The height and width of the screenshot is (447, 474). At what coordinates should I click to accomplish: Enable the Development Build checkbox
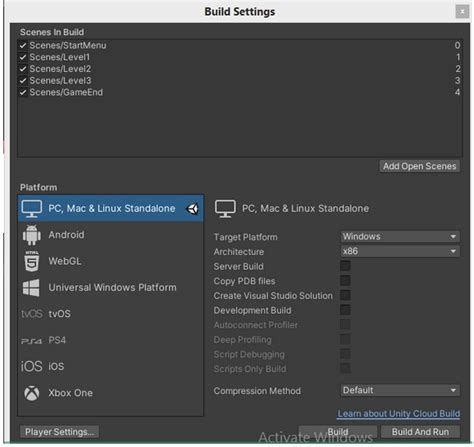click(345, 310)
